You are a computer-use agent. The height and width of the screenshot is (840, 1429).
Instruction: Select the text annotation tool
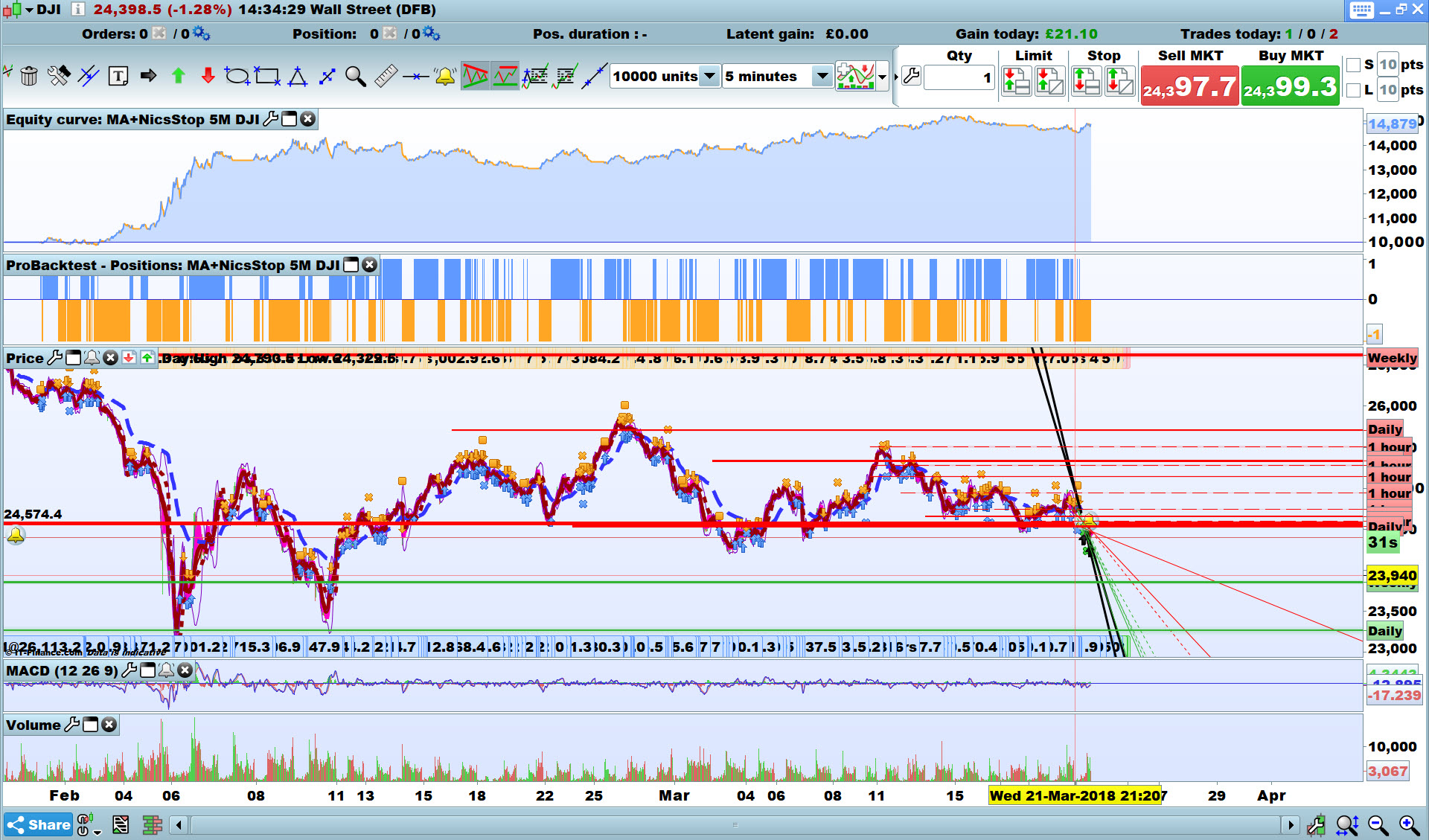point(118,76)
